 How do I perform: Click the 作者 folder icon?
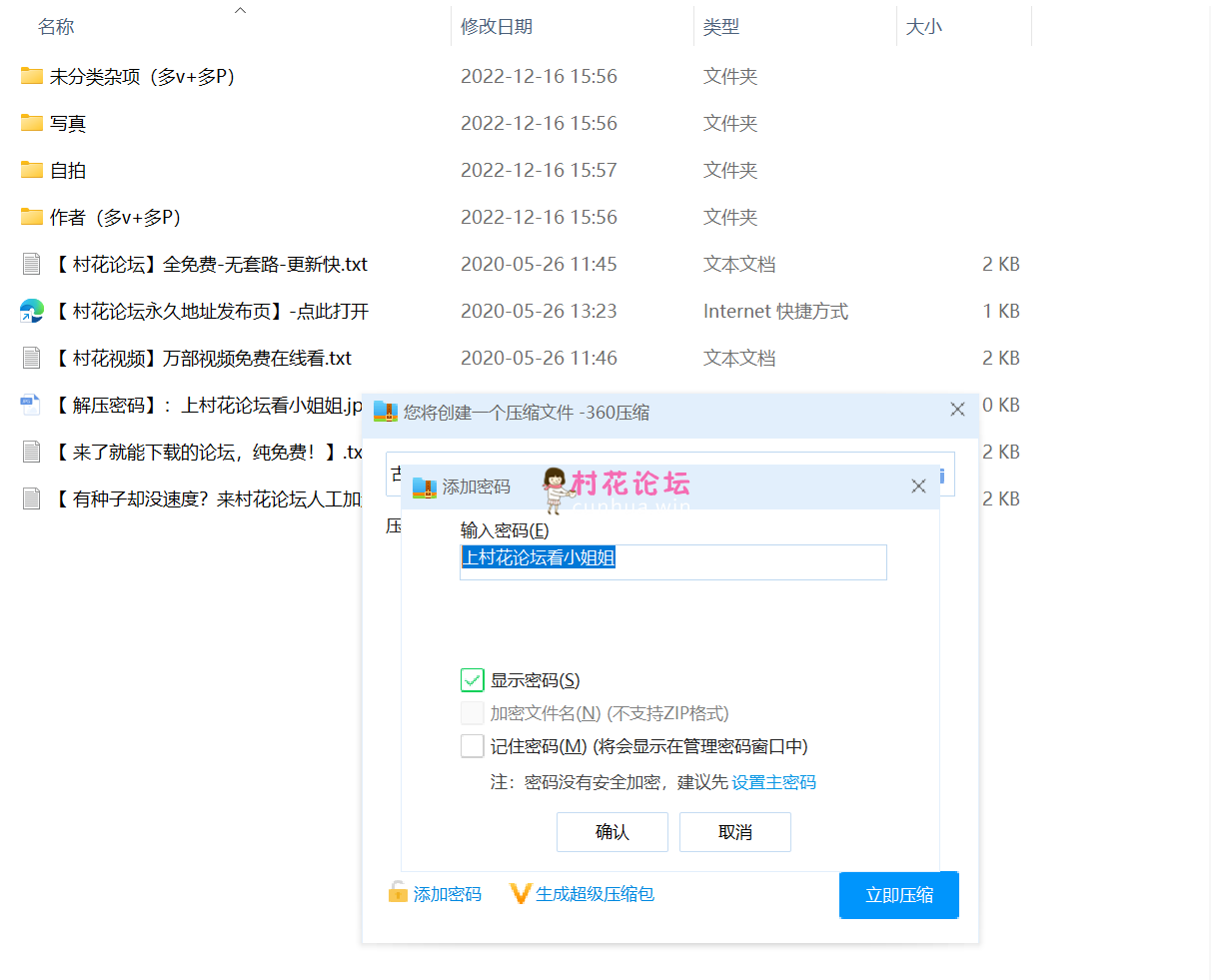(x=32, y=217)
